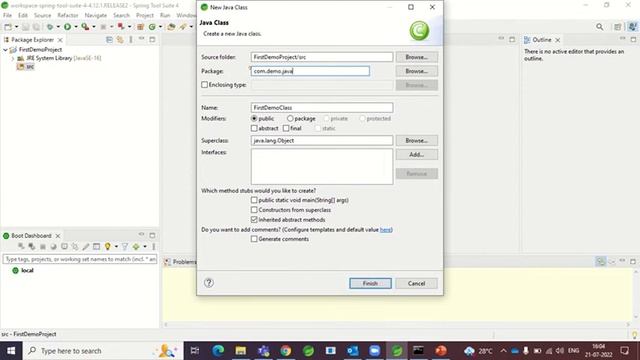Click the New Java Class green C icon

(x=152, y=27)
